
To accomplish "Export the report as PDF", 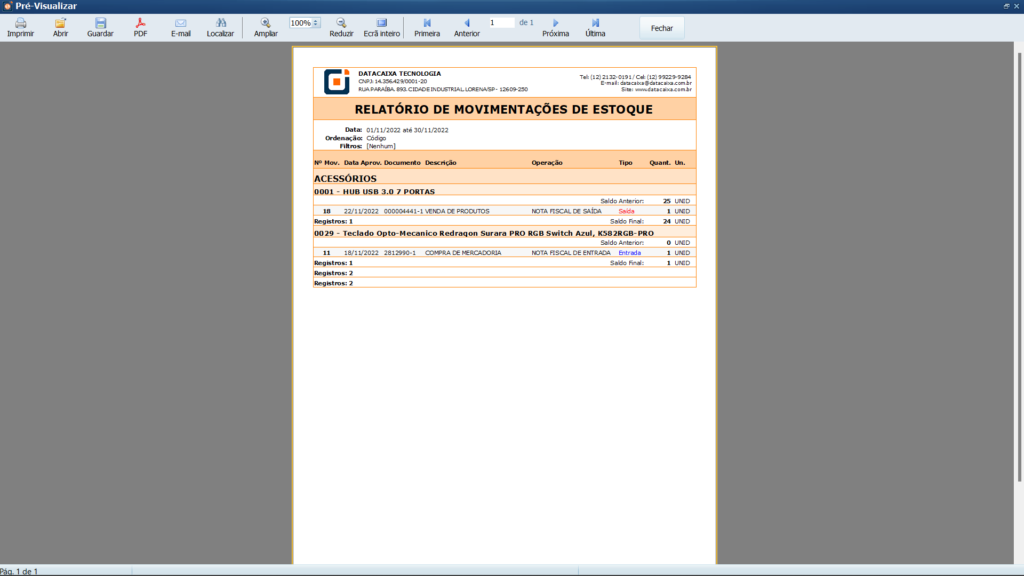I will 140,23.
